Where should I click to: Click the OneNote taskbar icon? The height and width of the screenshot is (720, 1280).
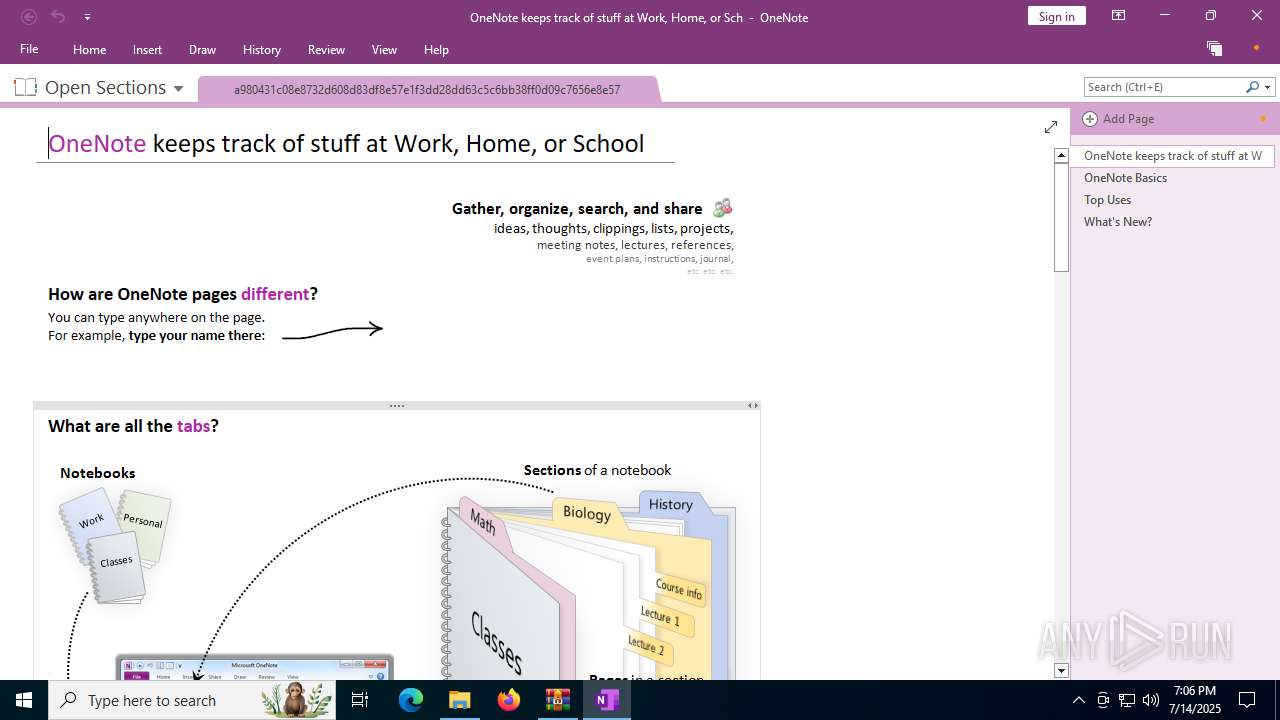pos(606,700)
